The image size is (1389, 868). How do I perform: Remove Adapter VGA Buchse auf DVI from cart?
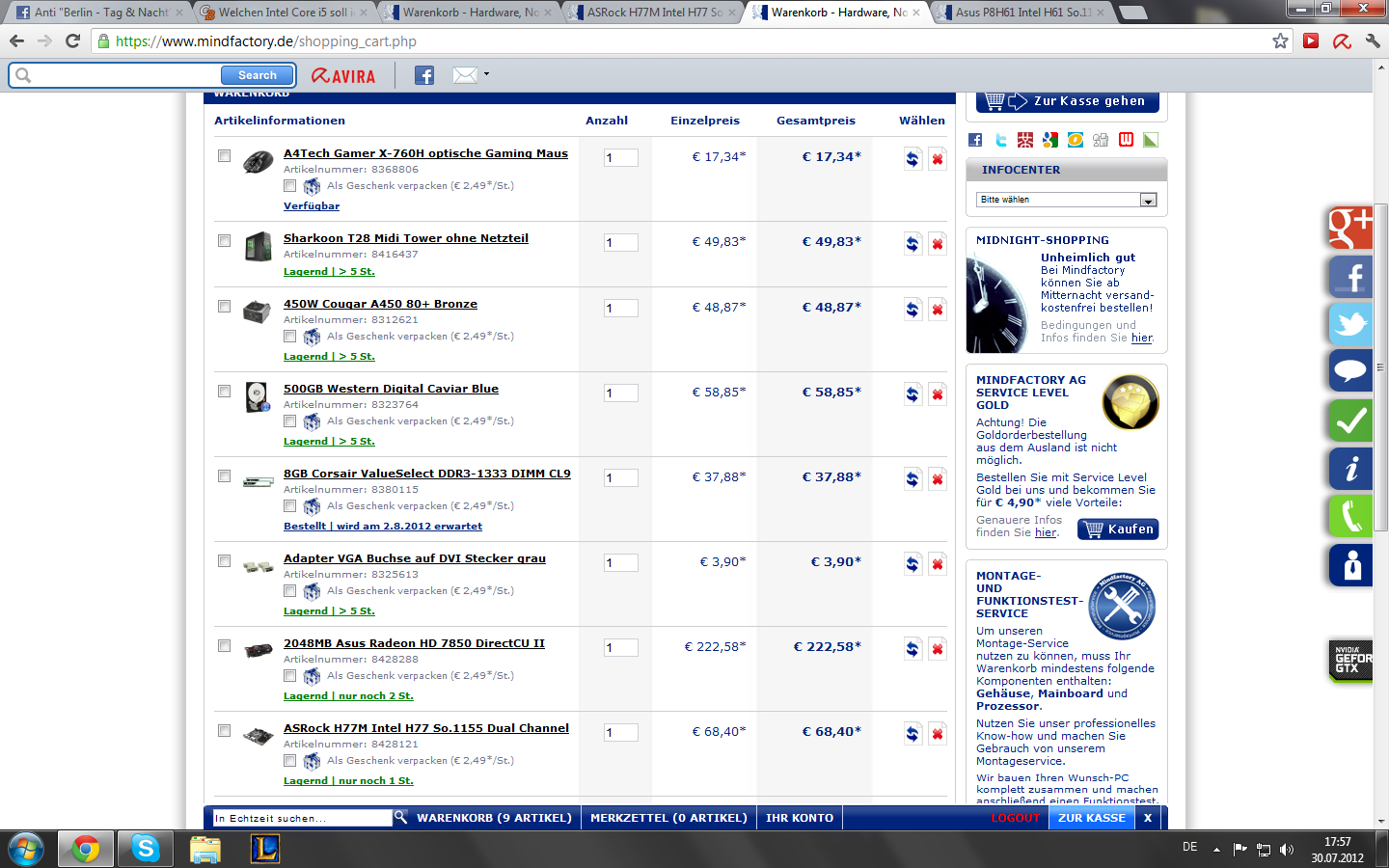(x=937, y=564)
